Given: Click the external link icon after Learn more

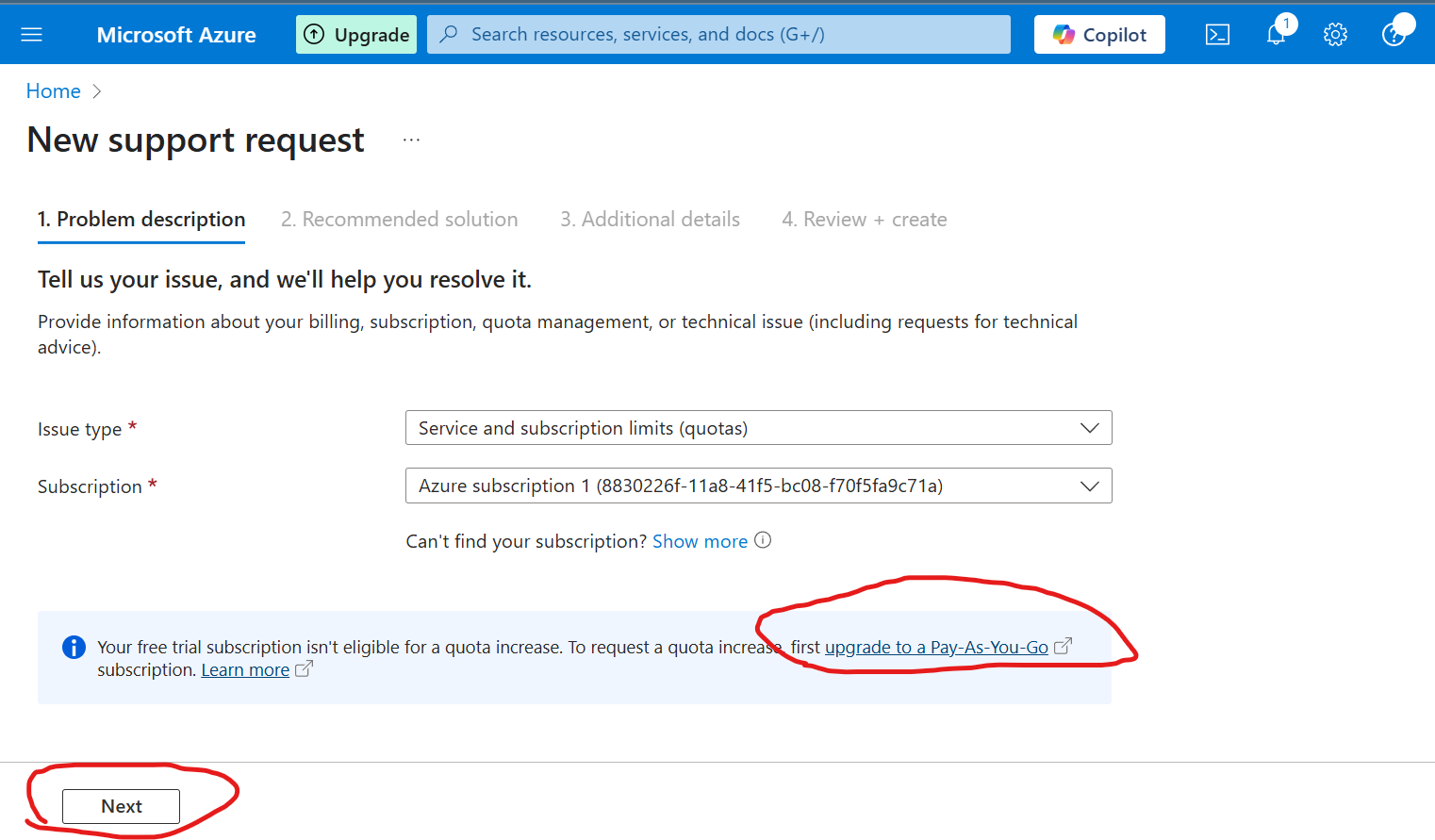Looking at the screenshot, I should (x=304, y=669).
